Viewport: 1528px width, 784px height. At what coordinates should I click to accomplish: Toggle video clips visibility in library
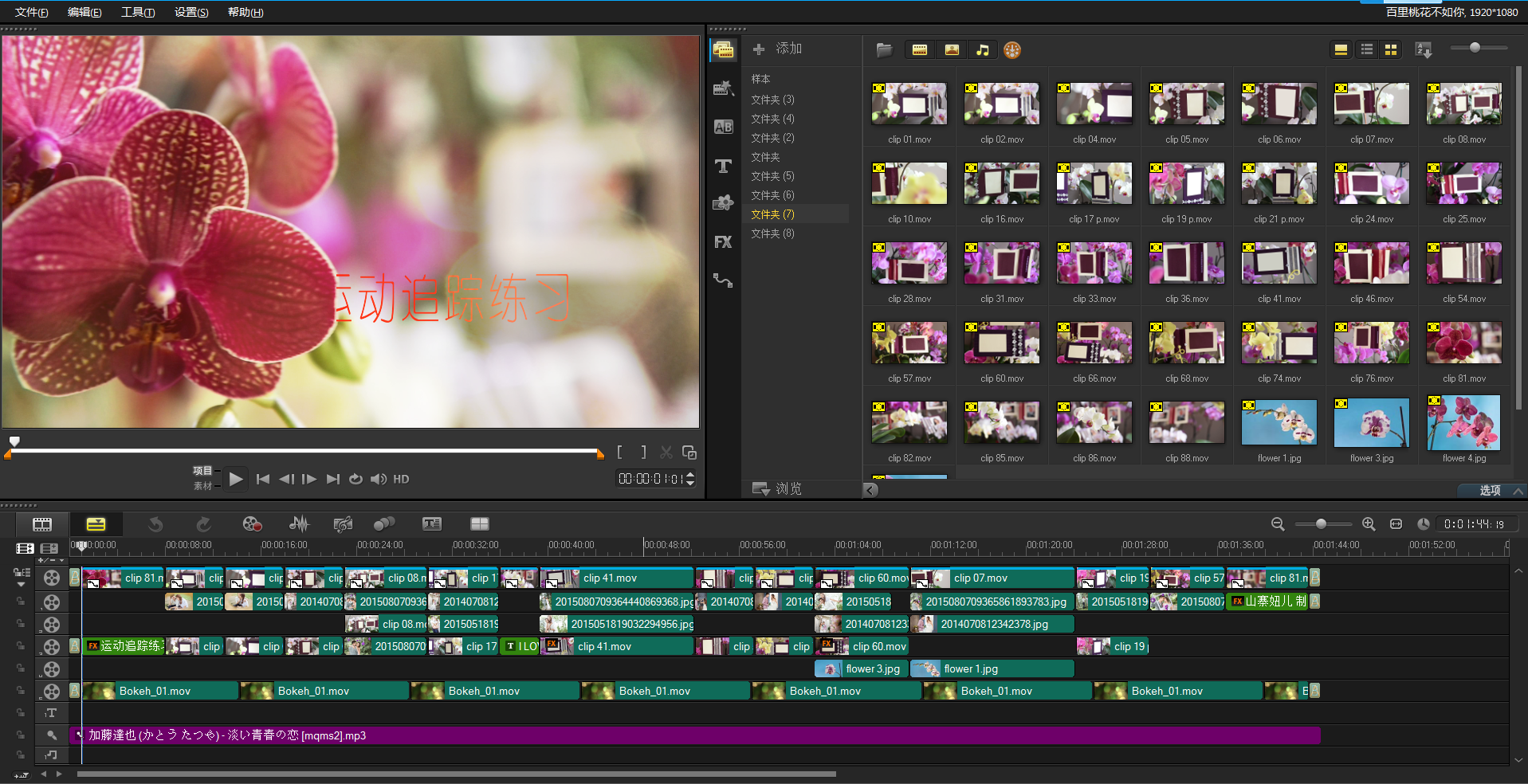pyautogui.click(x=920, y=50)
